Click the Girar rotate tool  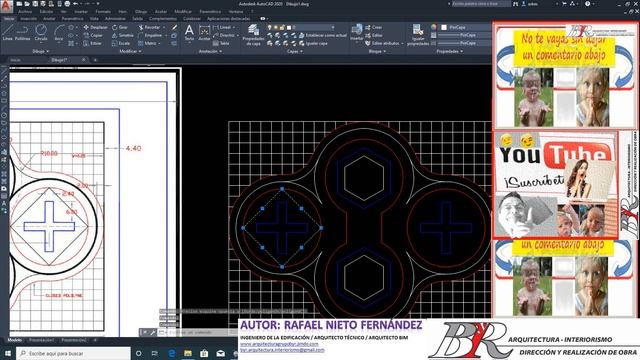pos(120,27)
